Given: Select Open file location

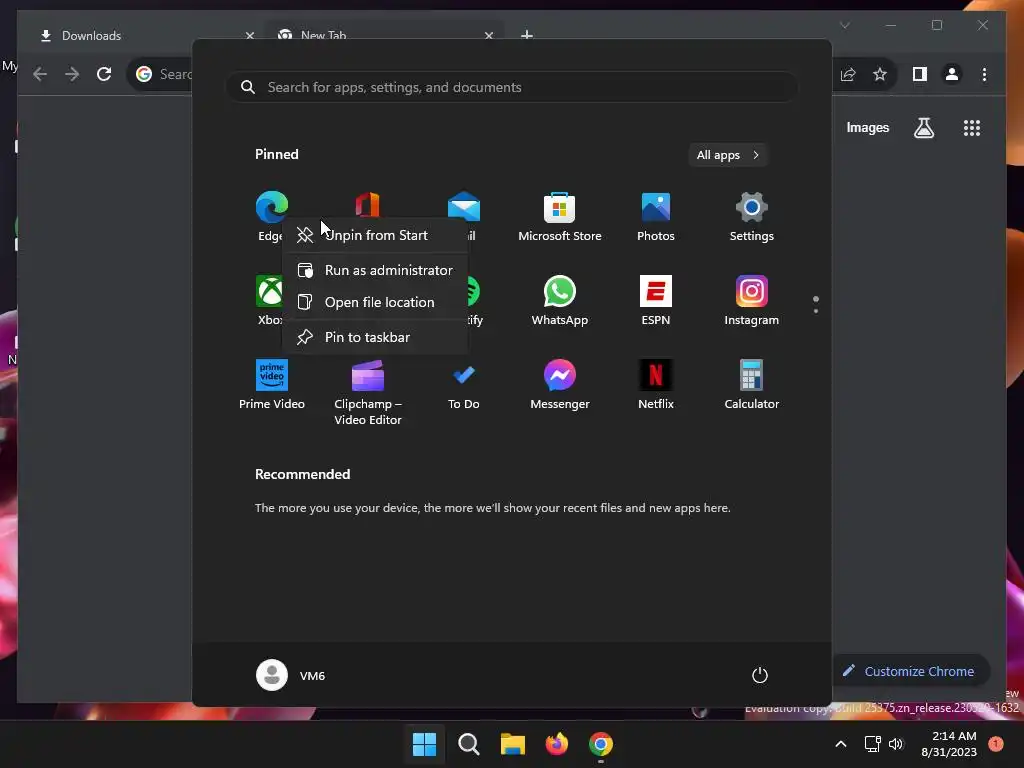Looking at the screenshot, I should (375, 302).
